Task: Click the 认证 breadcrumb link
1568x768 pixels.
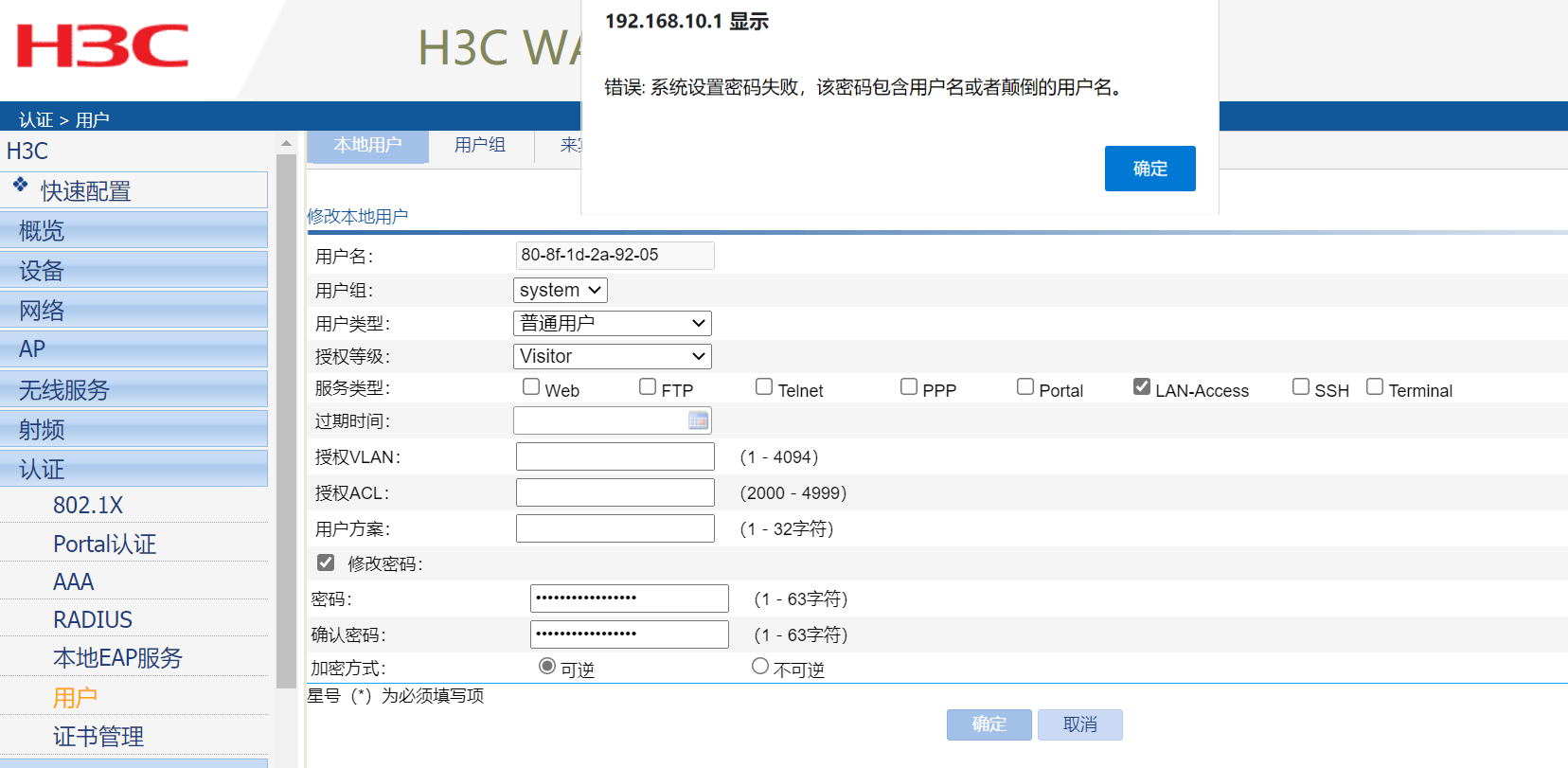Action: point(36,120)
